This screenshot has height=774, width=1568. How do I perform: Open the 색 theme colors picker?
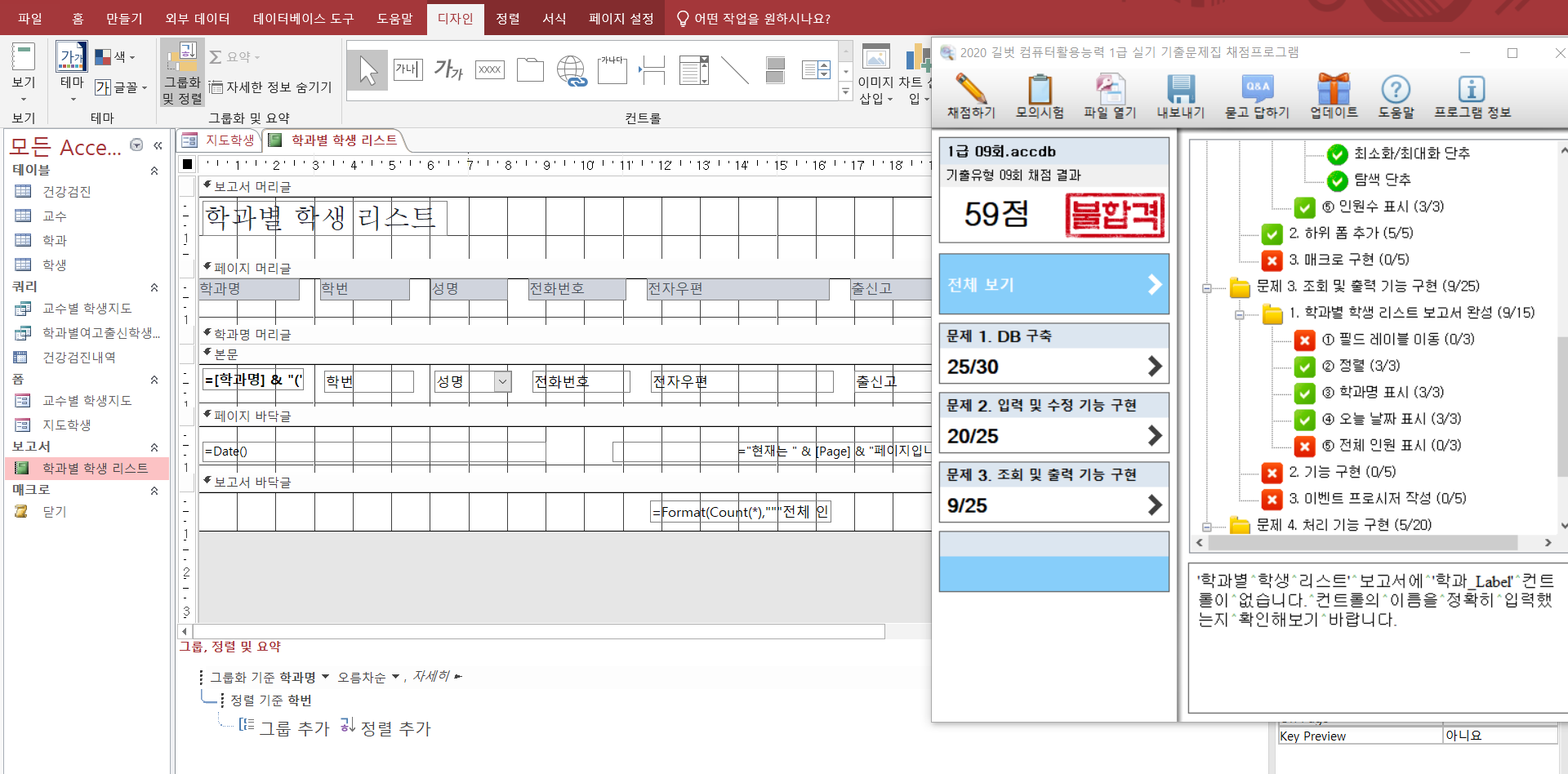coord(115,57)
